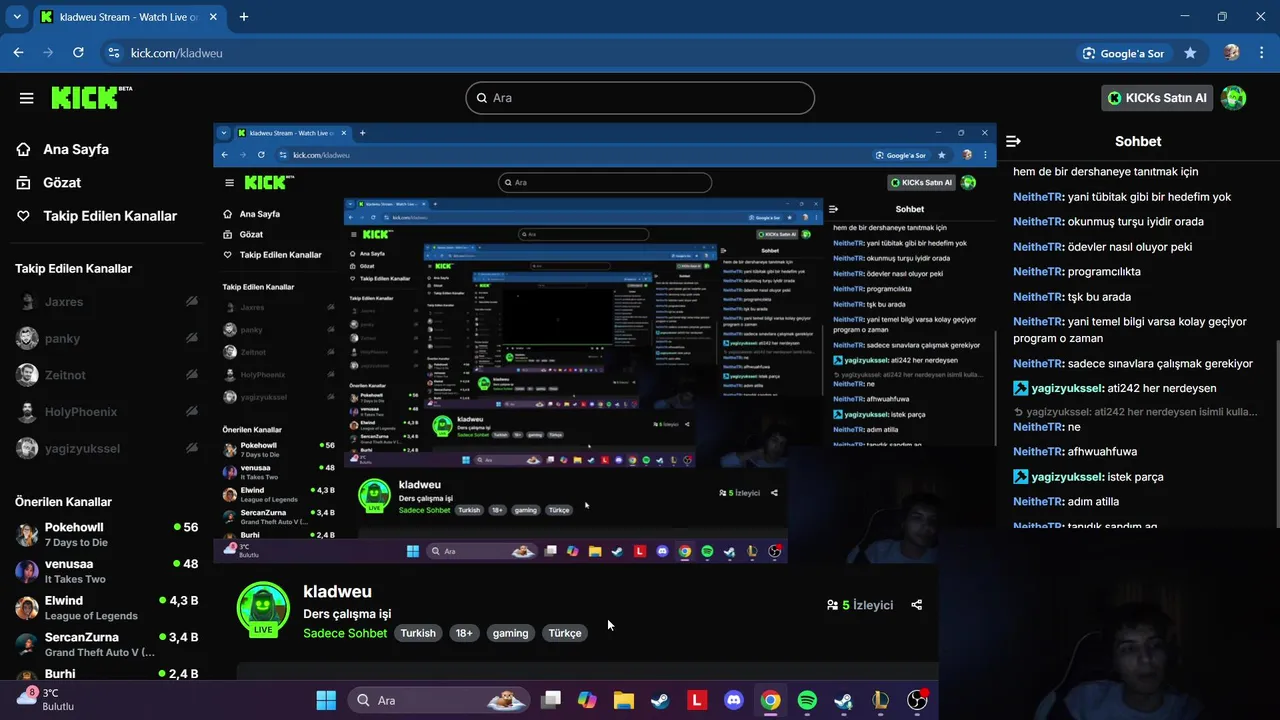Viewport: 1280px width, 720px height.
Task: Click yagizyukssel on 'istek parça' message
Action: (1068, 477)
